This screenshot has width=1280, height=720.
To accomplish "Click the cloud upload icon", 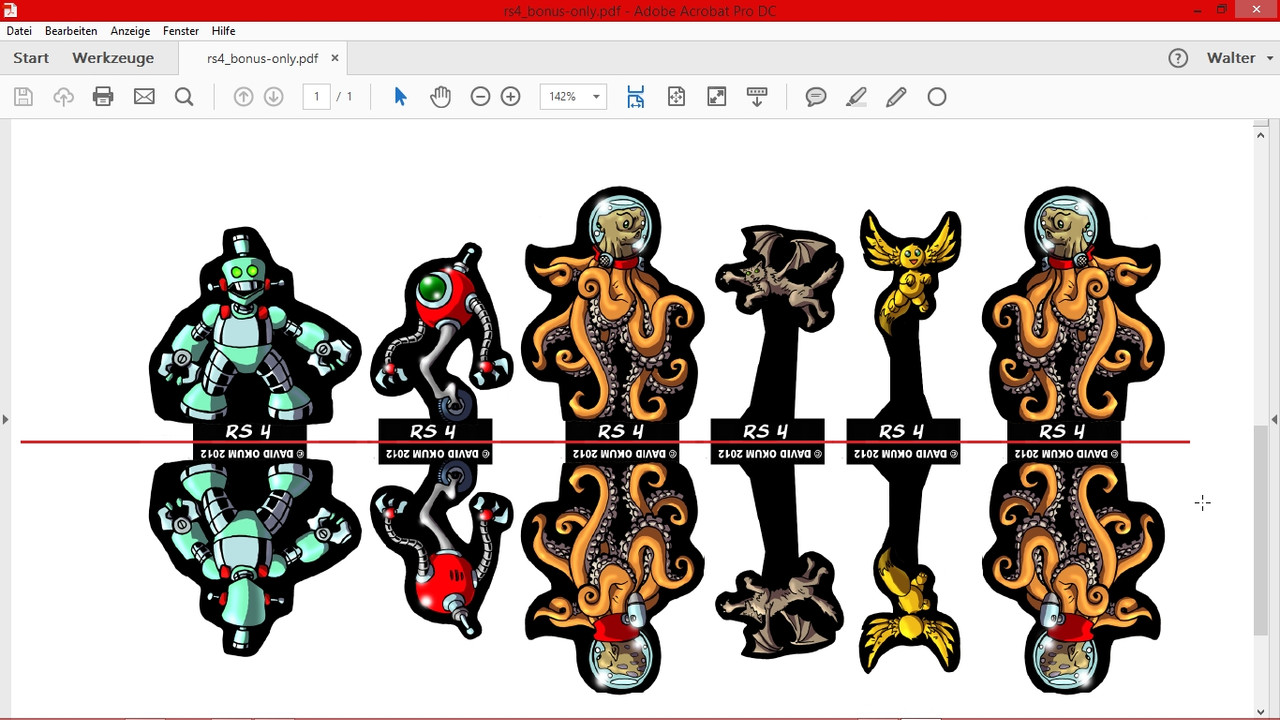I will pos(63,97).
